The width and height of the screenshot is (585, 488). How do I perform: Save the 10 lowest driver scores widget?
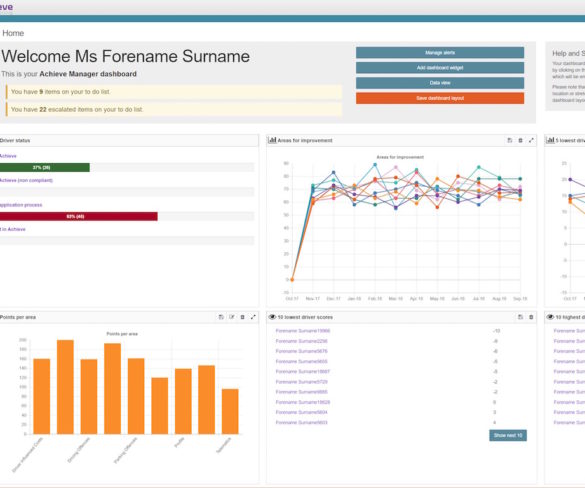[x=520, y=317]
